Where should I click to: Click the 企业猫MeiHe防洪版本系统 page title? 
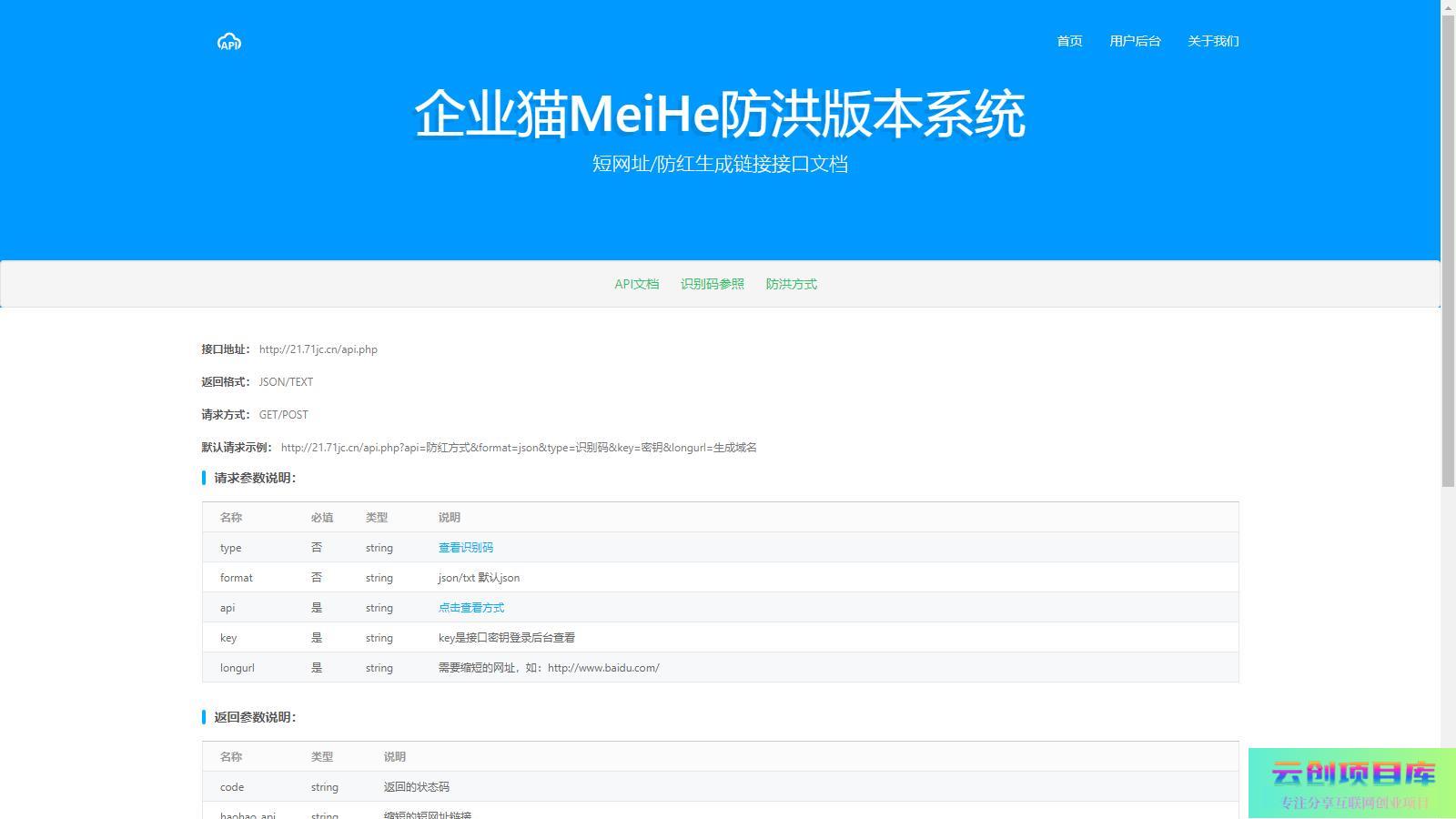tap(720, 115)
